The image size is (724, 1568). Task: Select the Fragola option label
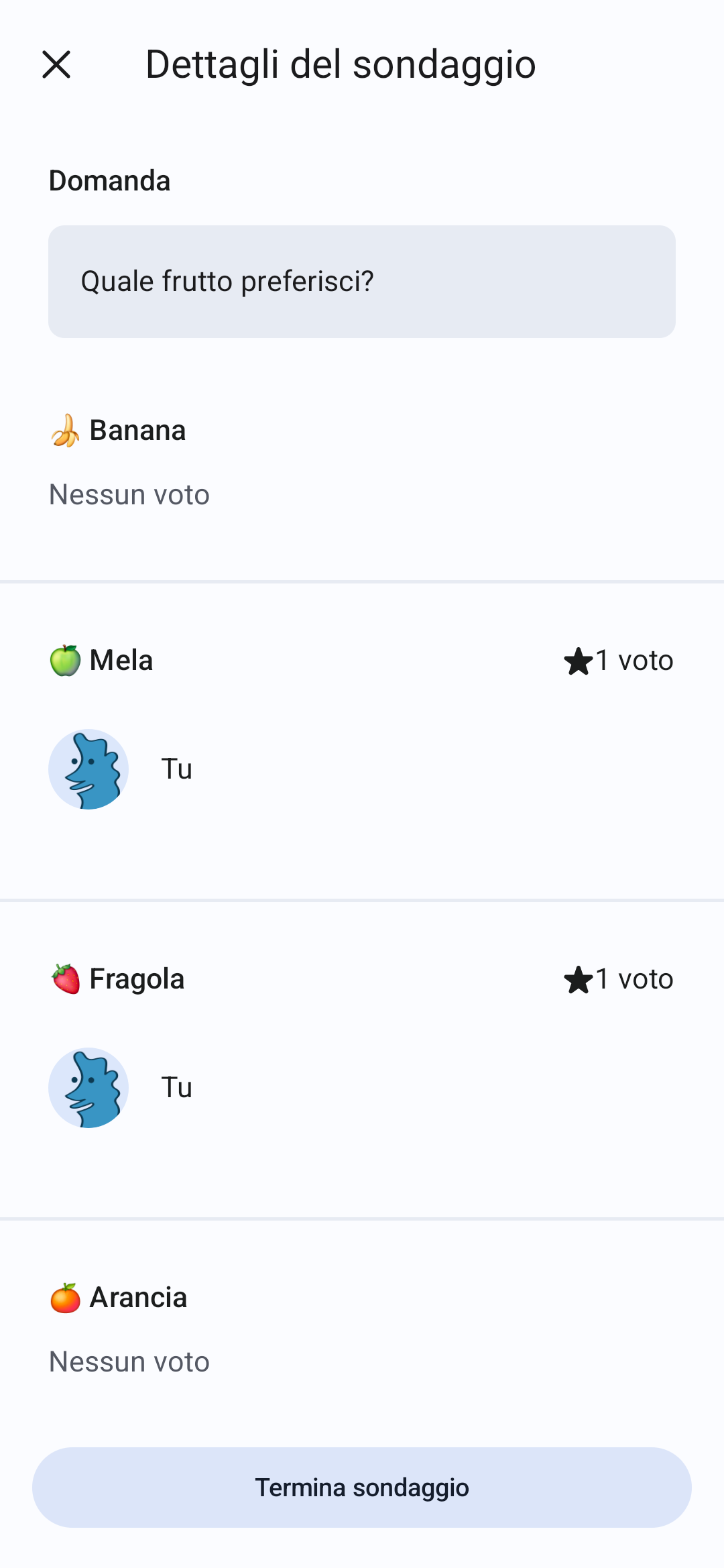click(x=137, y=979)
